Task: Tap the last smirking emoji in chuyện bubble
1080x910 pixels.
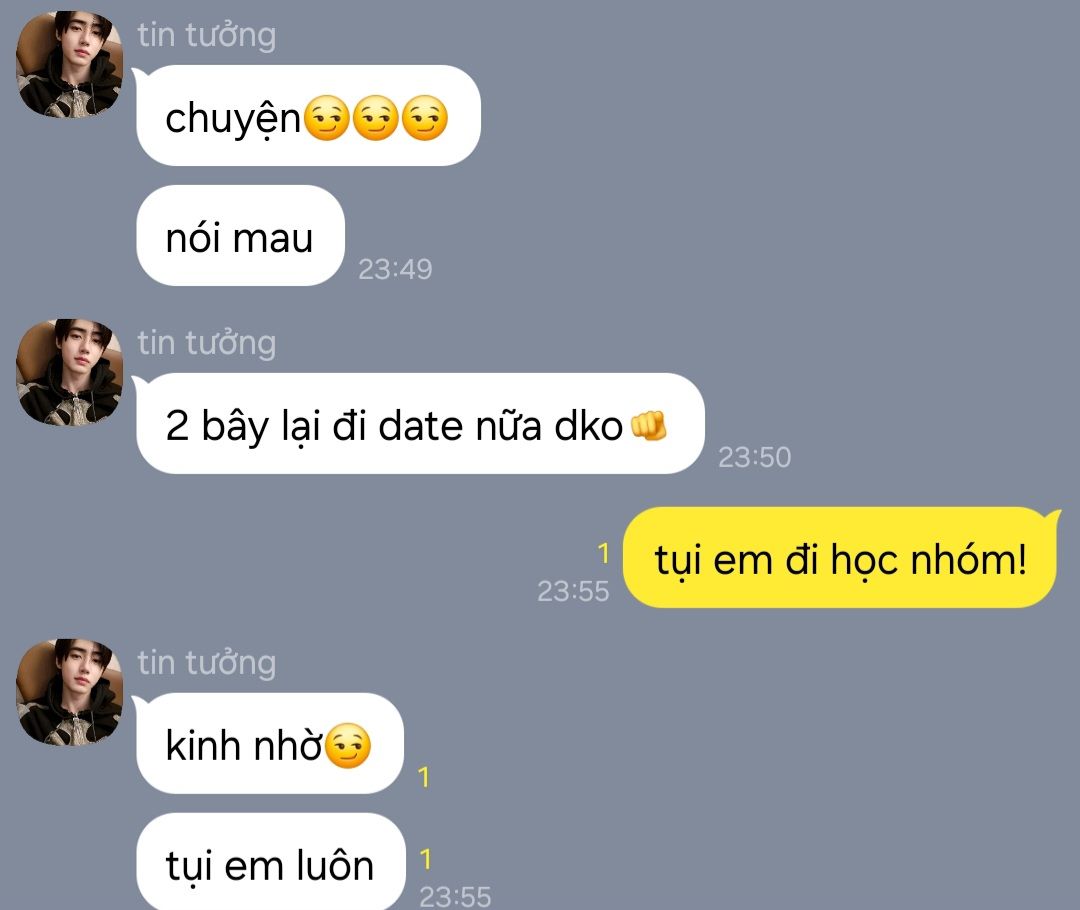Action: pos(424,118)
